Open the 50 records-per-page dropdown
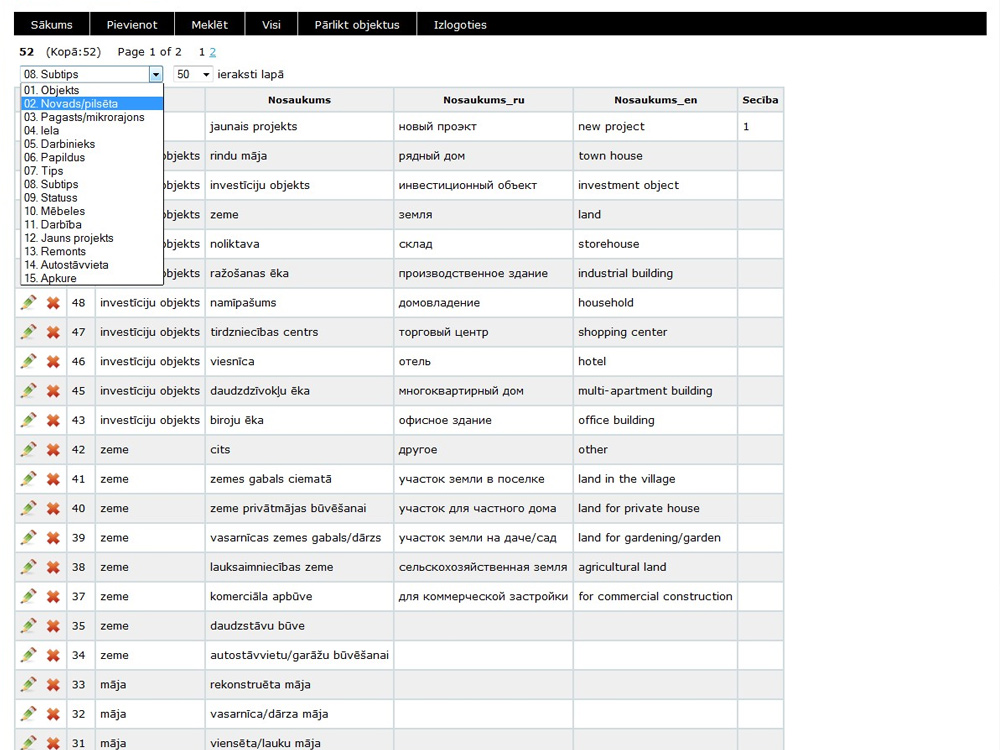Viewport: 1000px width, 750px height. point(193,75)
